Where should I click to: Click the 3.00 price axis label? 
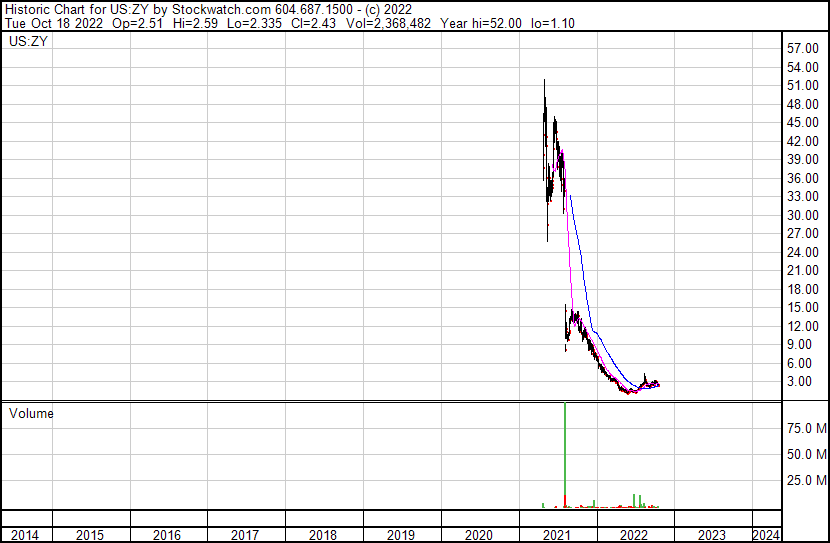tap(799, 381)
